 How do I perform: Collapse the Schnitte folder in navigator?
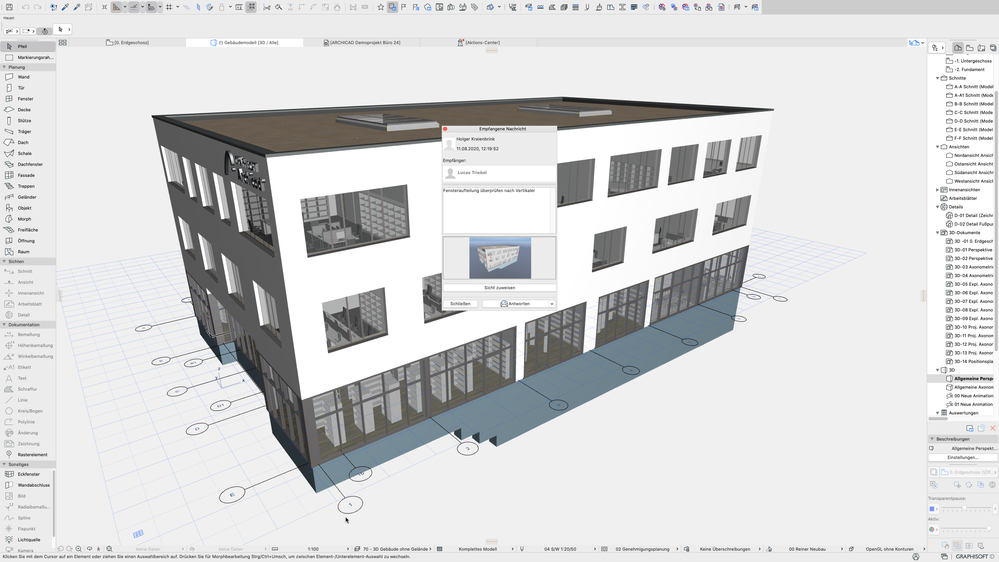pyautogui.click(x=937, y=78)
